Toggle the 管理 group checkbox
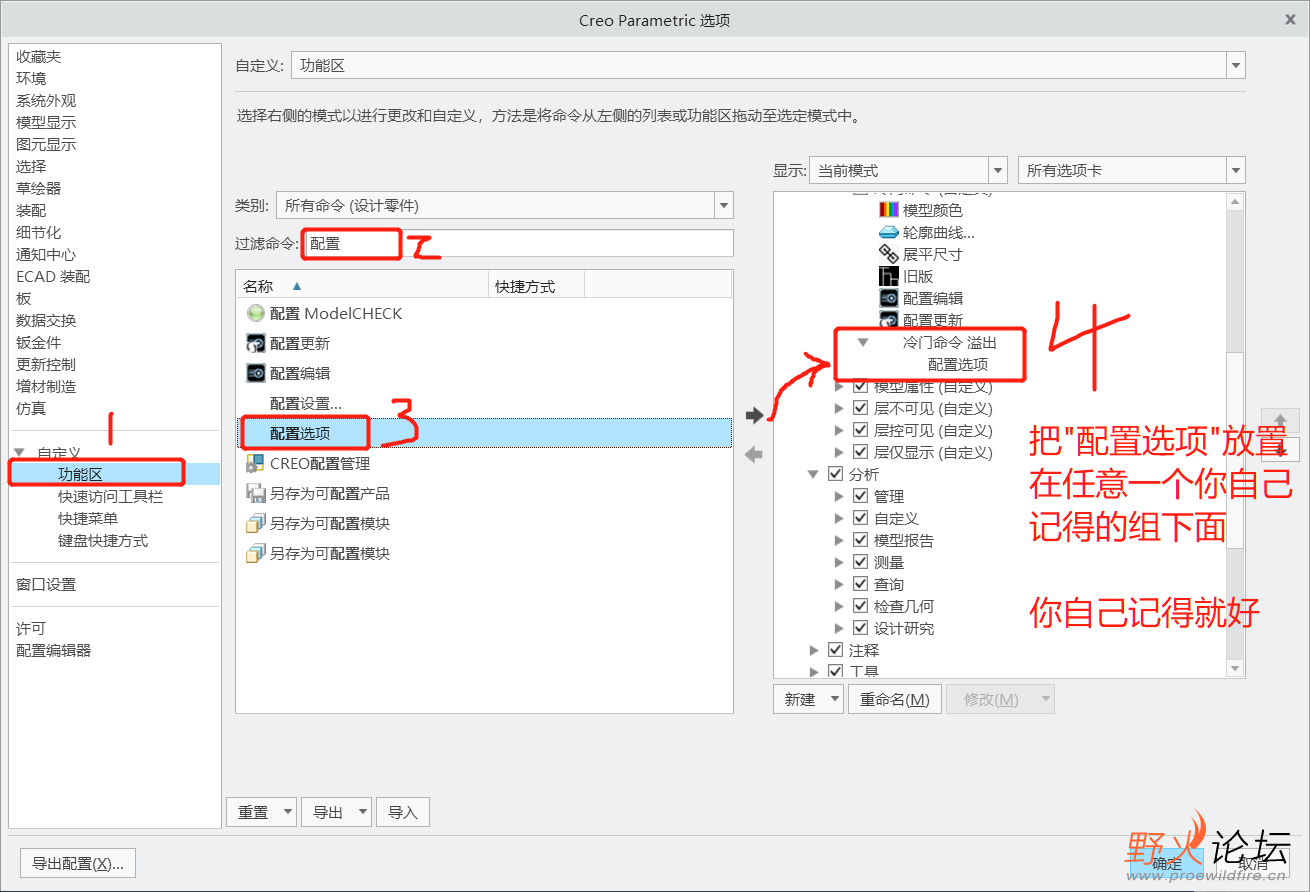The image size is (1310, 892). pos(860,496)
